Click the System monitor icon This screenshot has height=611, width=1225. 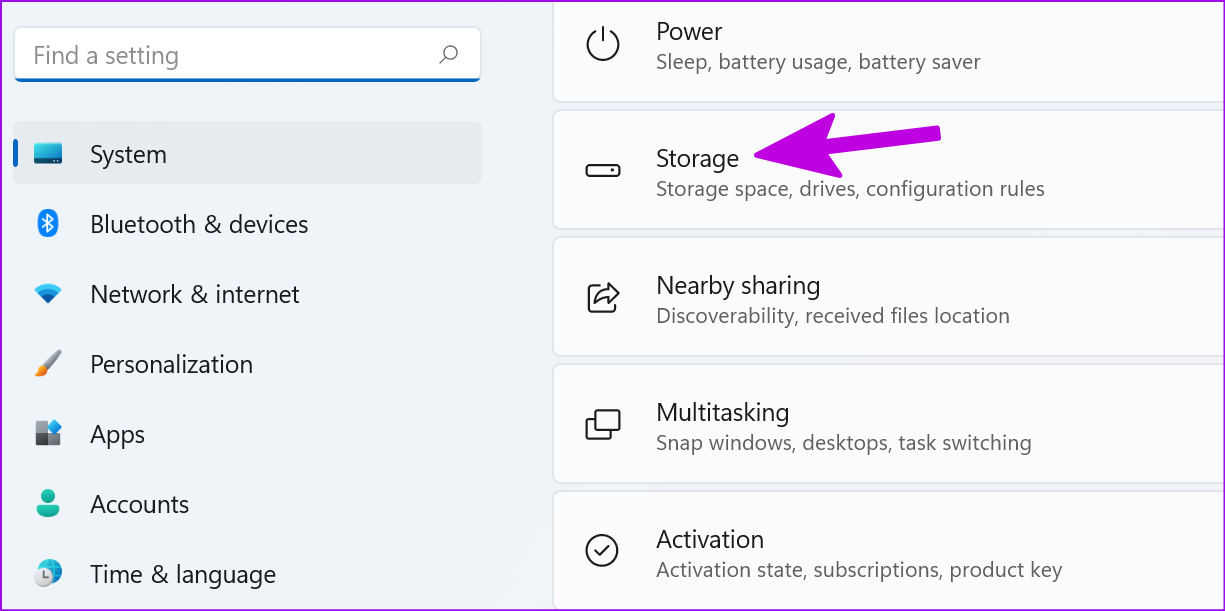(48, 154)
